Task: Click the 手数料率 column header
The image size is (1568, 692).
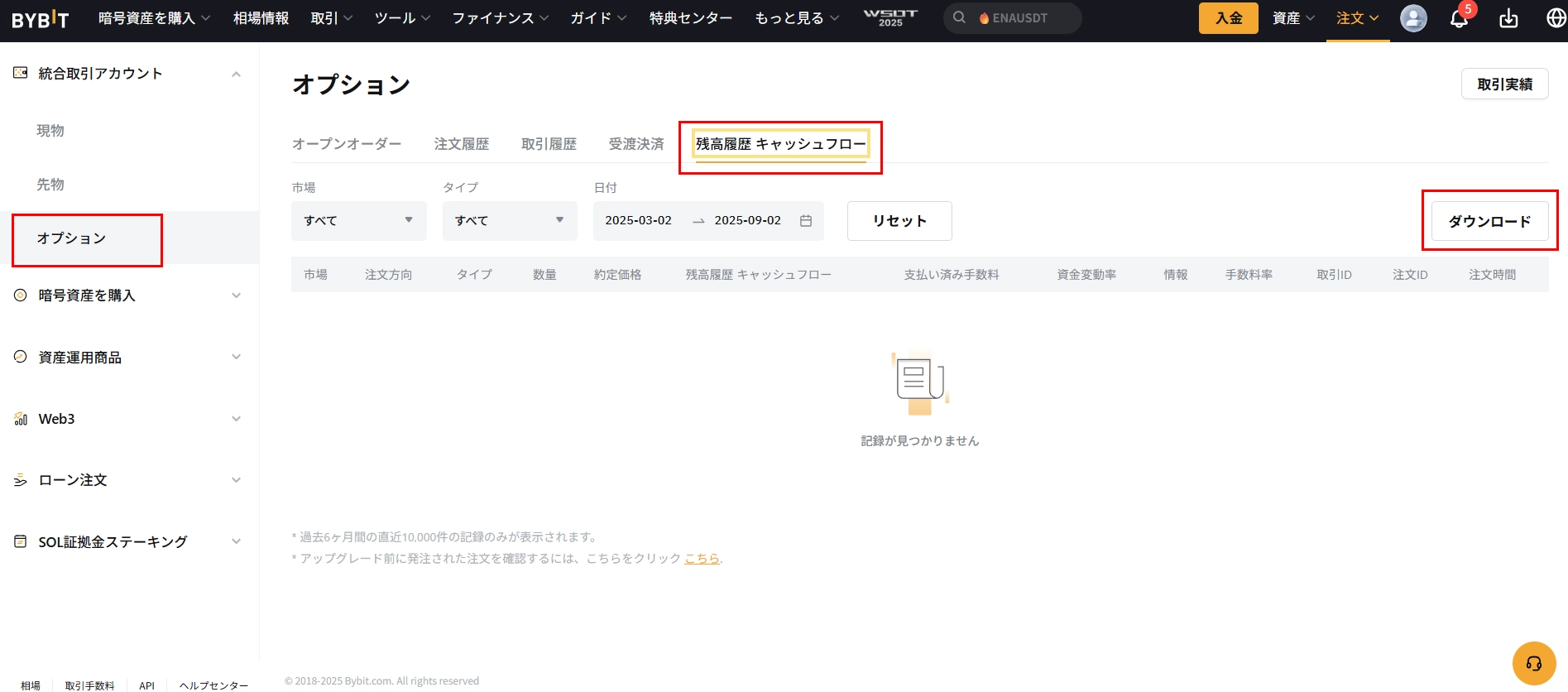Action: [x=1249, y=275]
